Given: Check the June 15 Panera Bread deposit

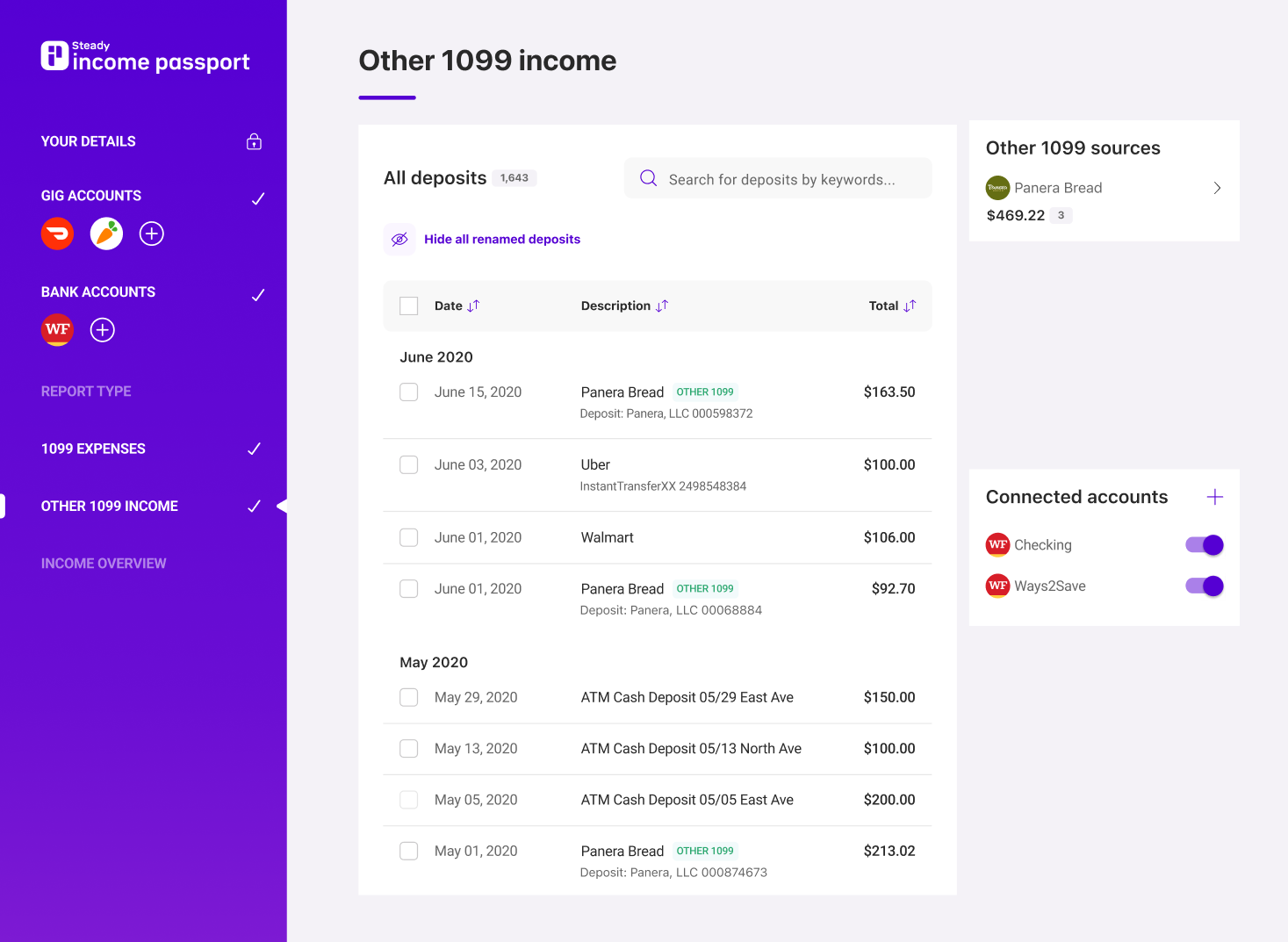Looking at the screenshot, I should point(409,392).
